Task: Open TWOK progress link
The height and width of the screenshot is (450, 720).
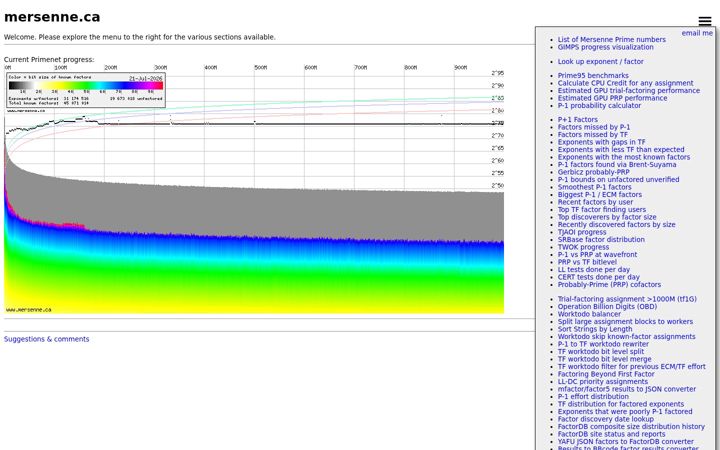Action: (x=583, y=247)
